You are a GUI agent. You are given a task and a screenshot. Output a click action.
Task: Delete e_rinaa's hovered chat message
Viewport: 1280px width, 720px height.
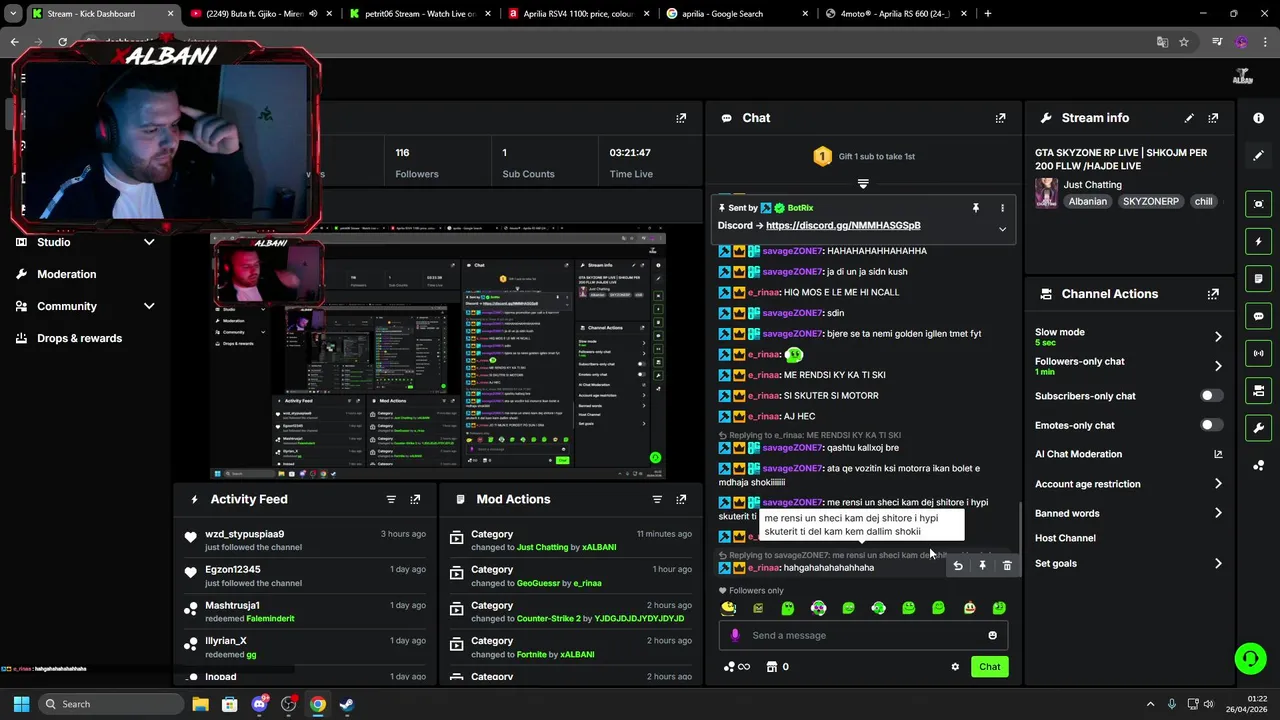click(1007, 566)
